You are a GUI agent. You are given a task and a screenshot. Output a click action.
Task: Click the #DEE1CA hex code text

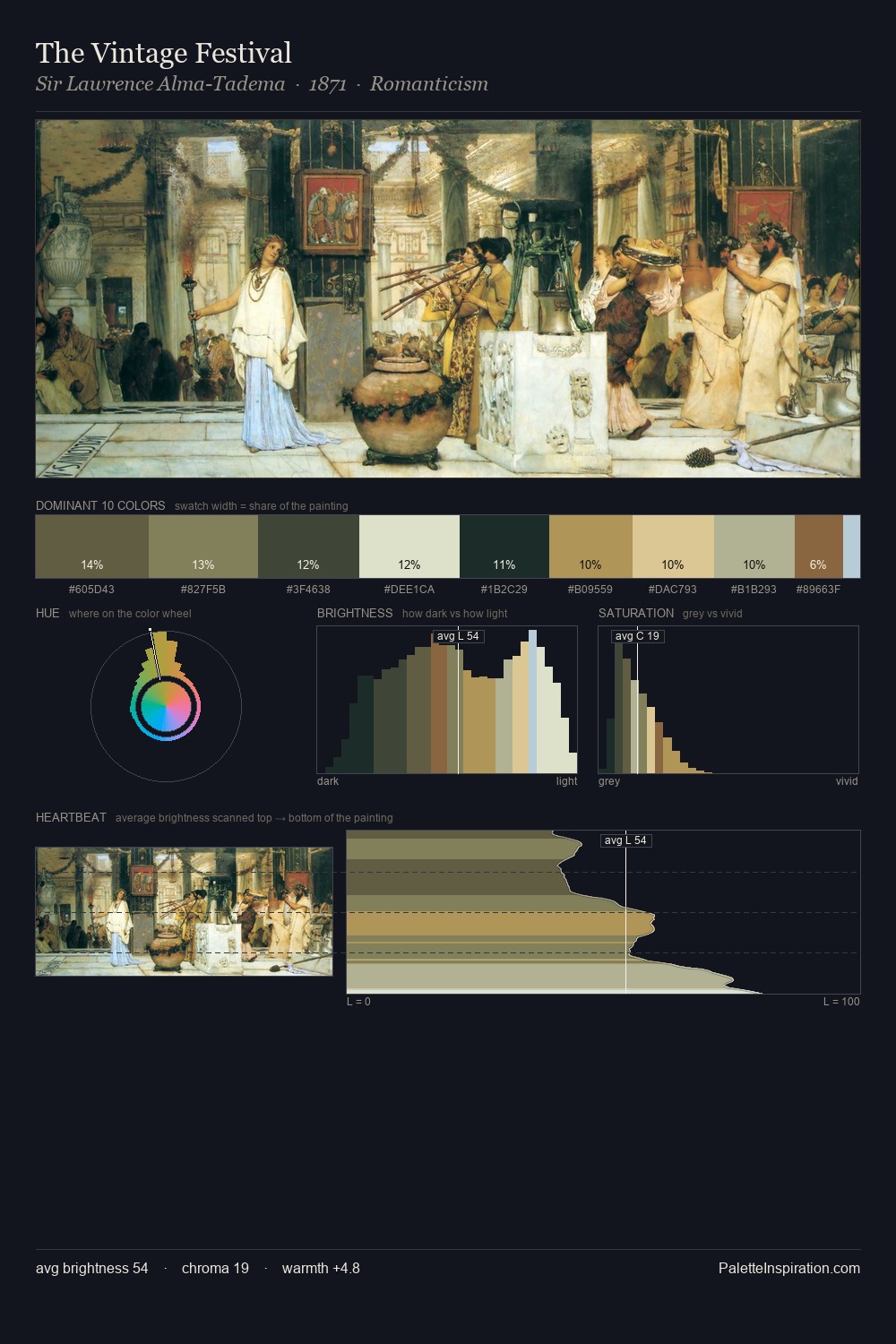pyautogui.click(x=409, y=590)
